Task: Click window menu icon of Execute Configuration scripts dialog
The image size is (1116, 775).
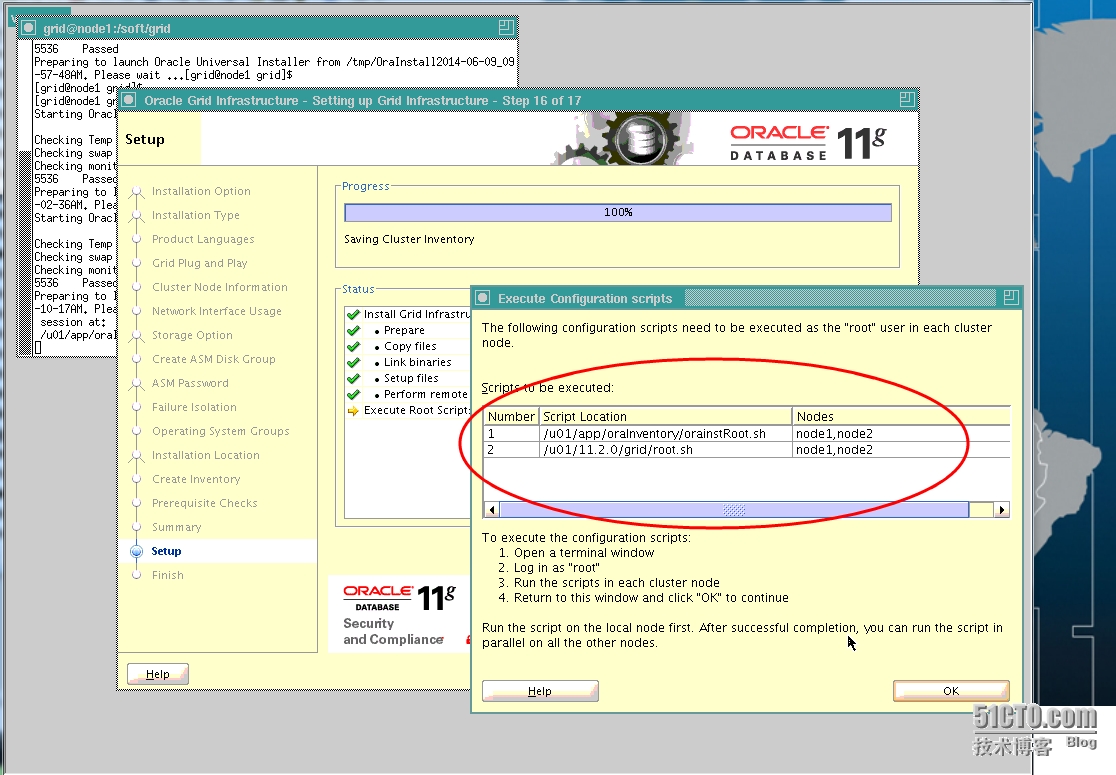Action: click(x=483, y=298)
